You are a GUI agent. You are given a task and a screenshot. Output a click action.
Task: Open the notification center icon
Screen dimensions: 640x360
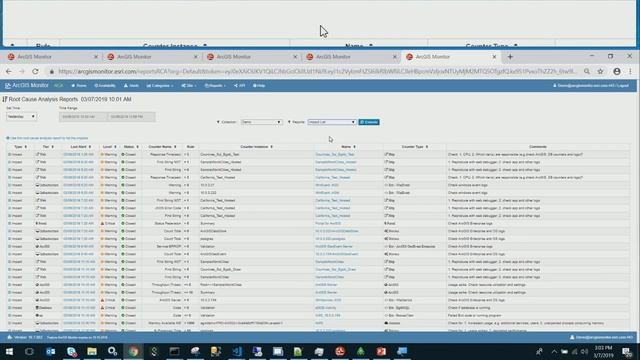(627, 351)
